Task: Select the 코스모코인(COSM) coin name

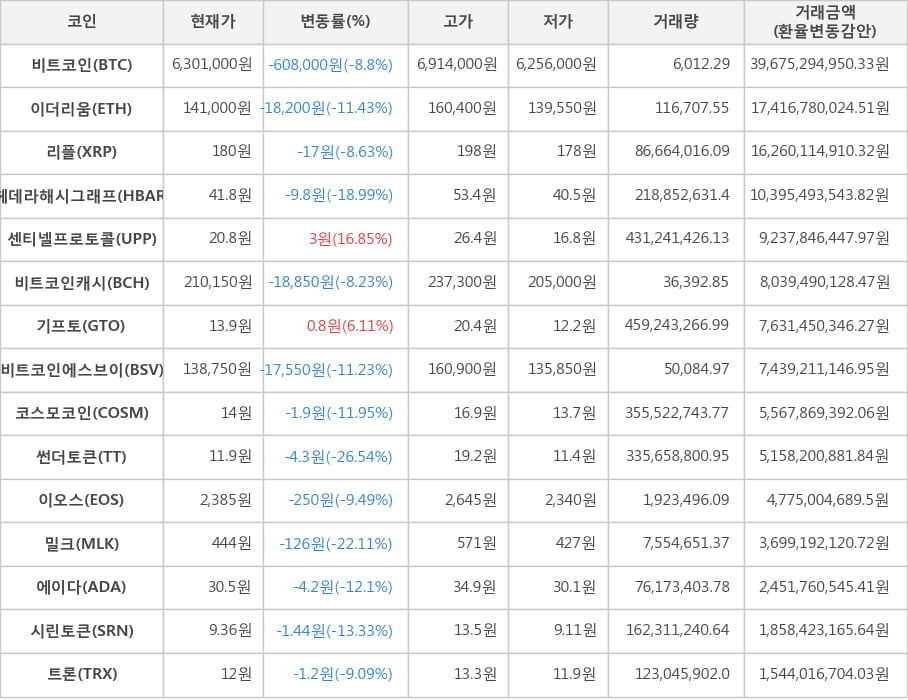Action: pos(82,413)
